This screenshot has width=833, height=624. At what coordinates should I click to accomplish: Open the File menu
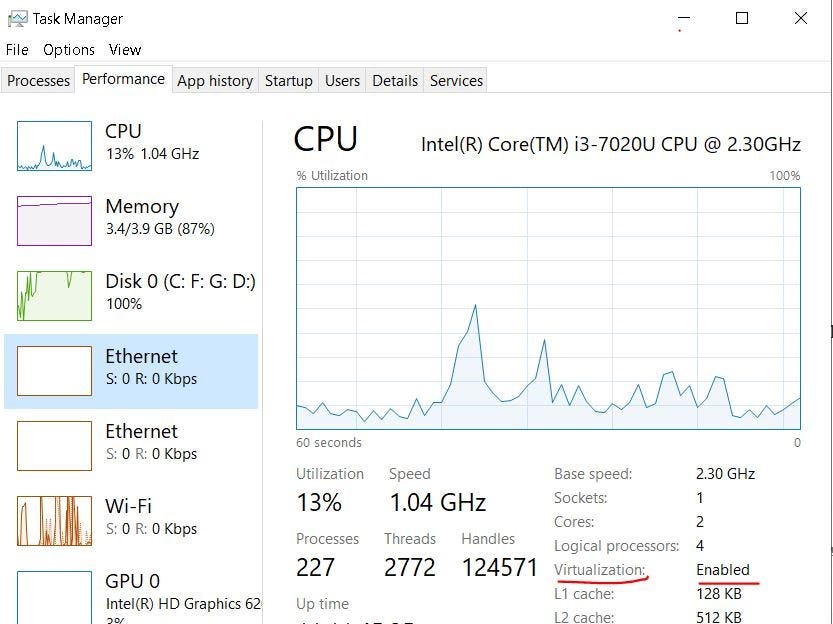[16, 49]
